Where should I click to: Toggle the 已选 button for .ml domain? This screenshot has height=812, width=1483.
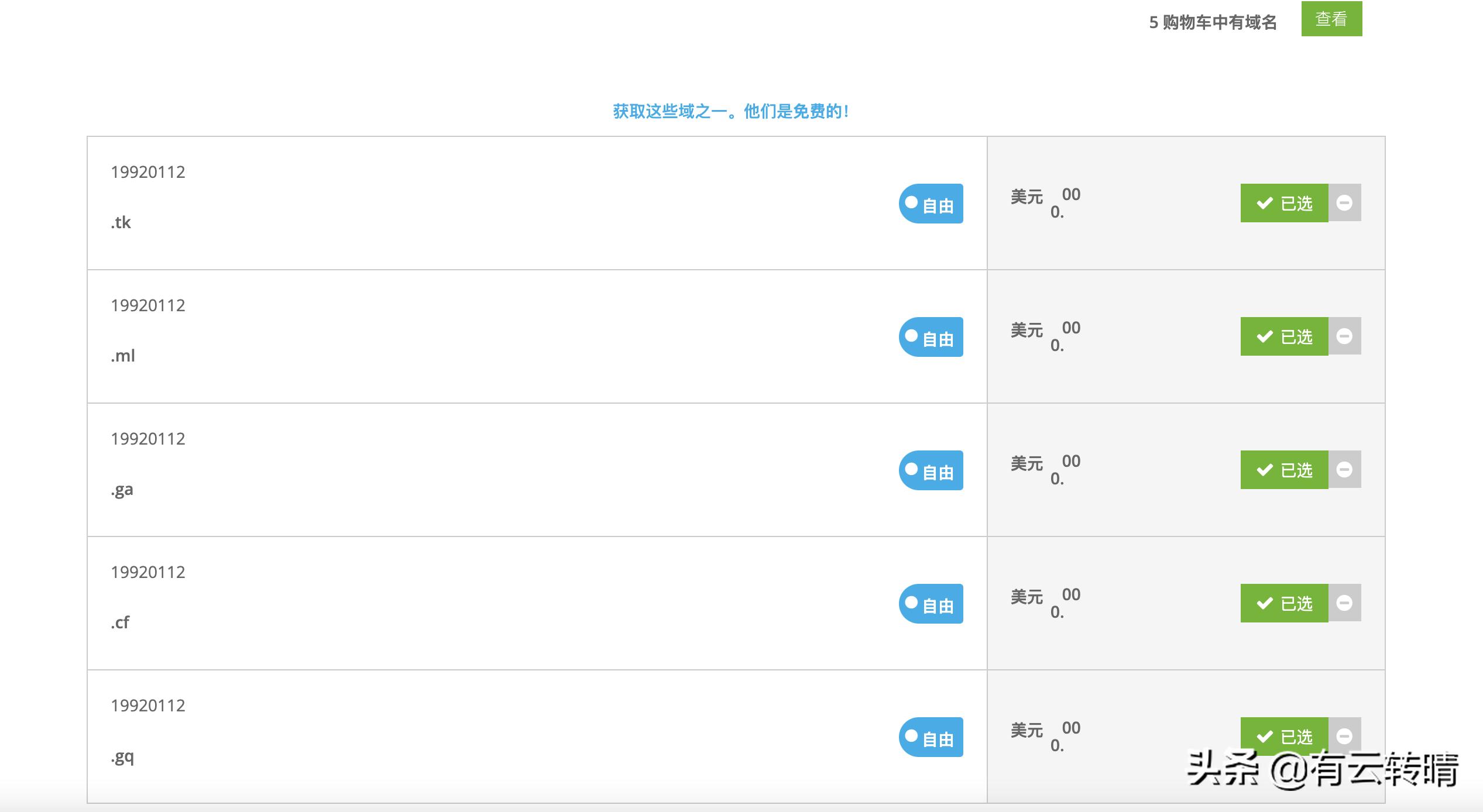coord(1284,336)
